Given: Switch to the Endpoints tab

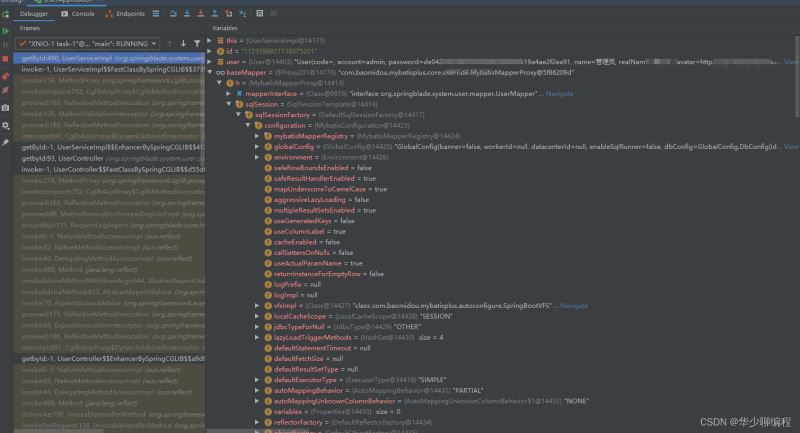Looking at the screenshot, I should tap(126, 14).
